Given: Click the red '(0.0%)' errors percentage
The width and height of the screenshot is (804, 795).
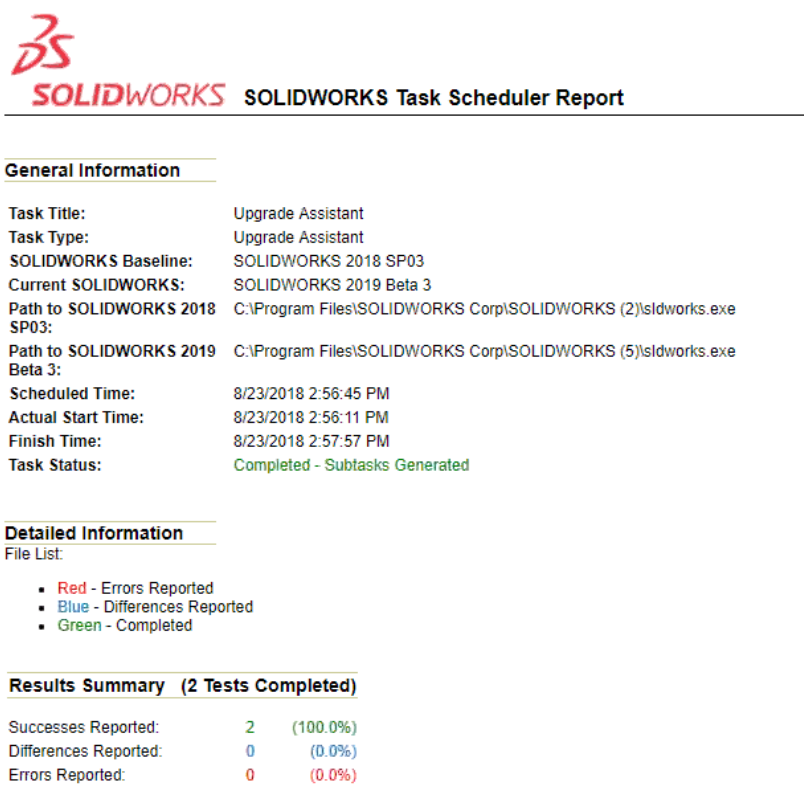Looking at the screenshot, I should point(333,774).
